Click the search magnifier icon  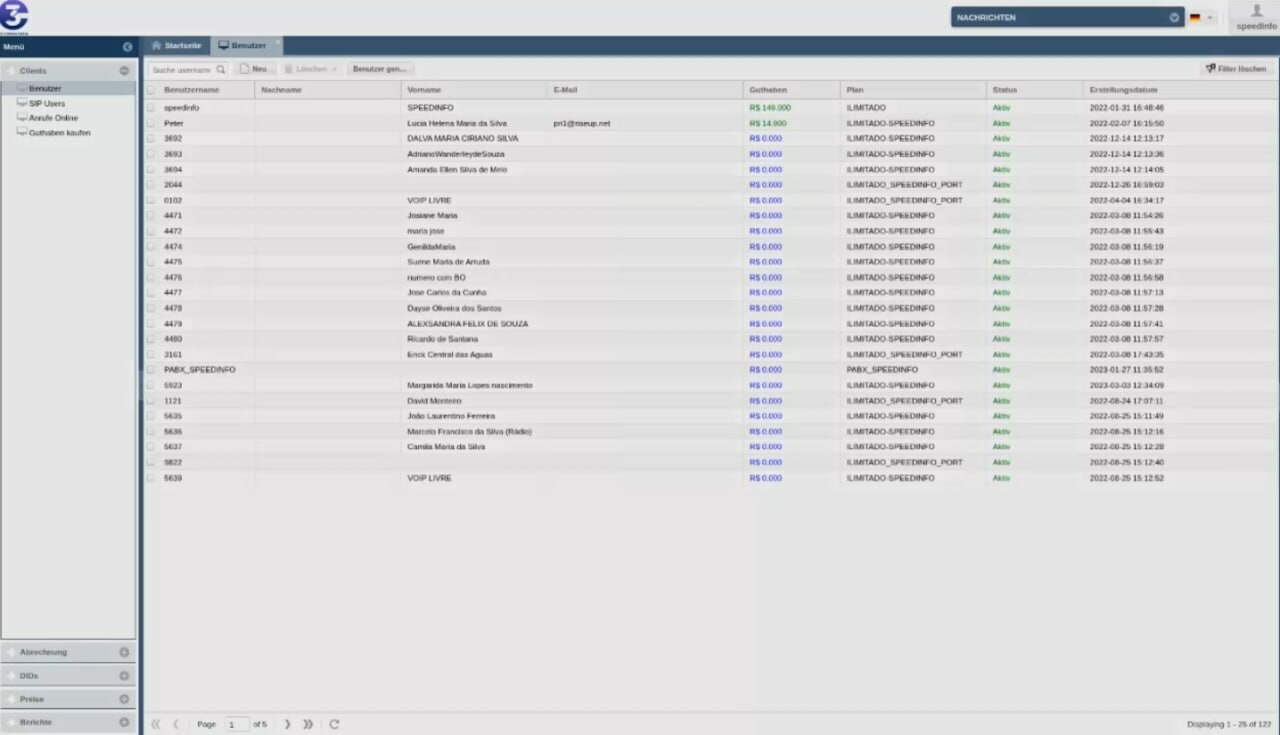(221, 70)
